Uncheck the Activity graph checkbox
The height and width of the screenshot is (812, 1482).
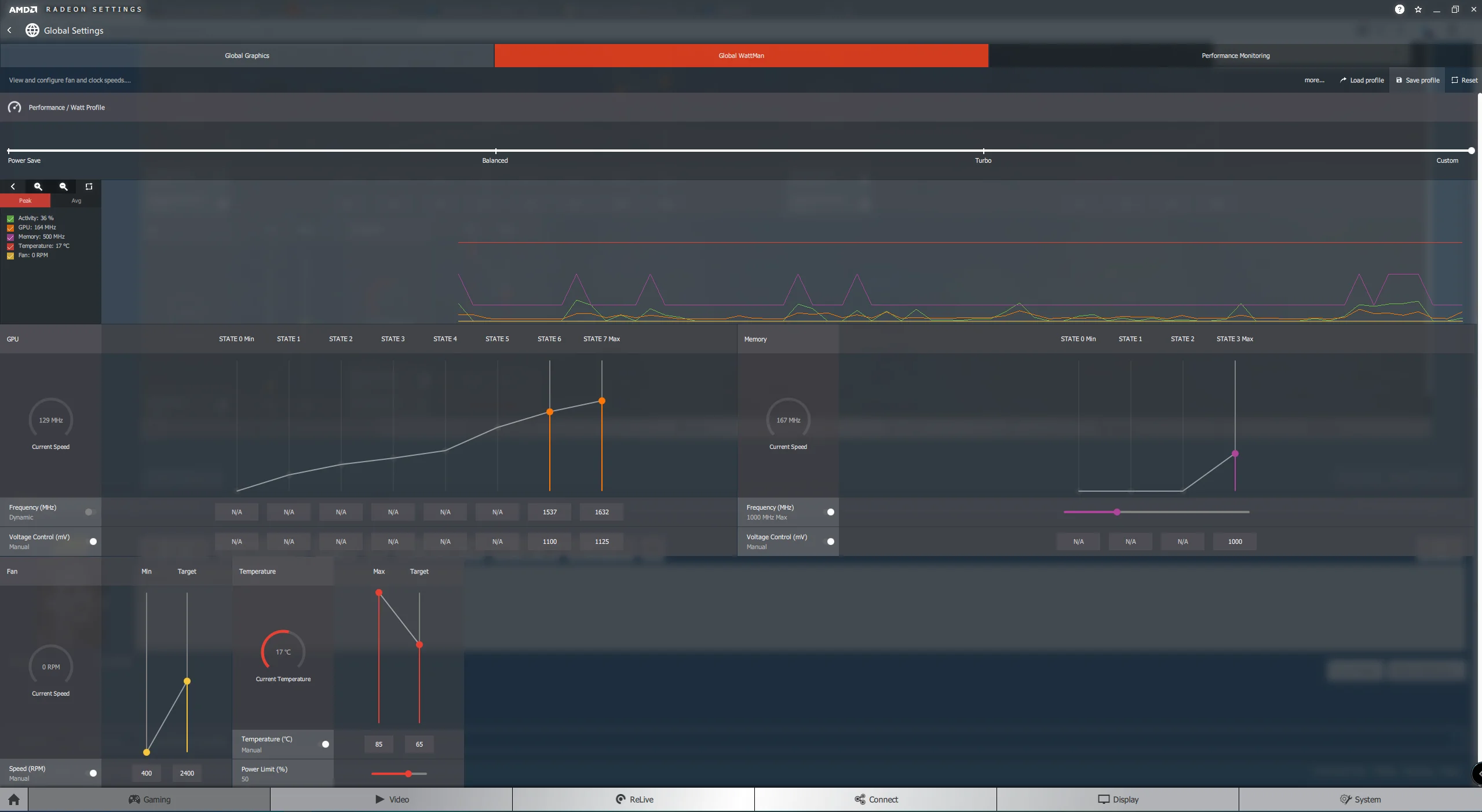pos(10,218)
